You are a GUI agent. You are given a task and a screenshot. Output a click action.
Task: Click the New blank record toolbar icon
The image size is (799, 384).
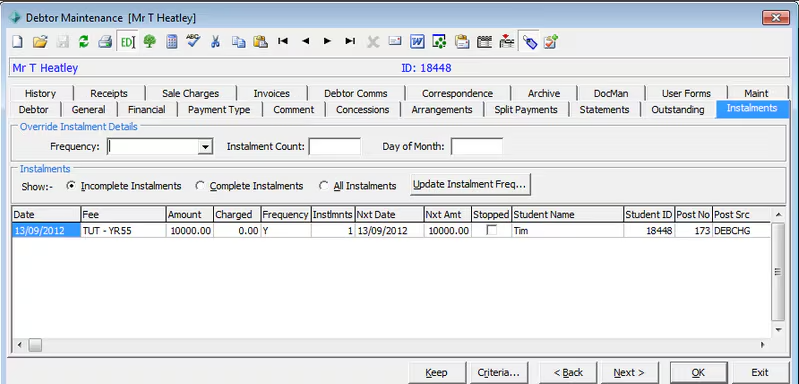[x=18, y=42]
